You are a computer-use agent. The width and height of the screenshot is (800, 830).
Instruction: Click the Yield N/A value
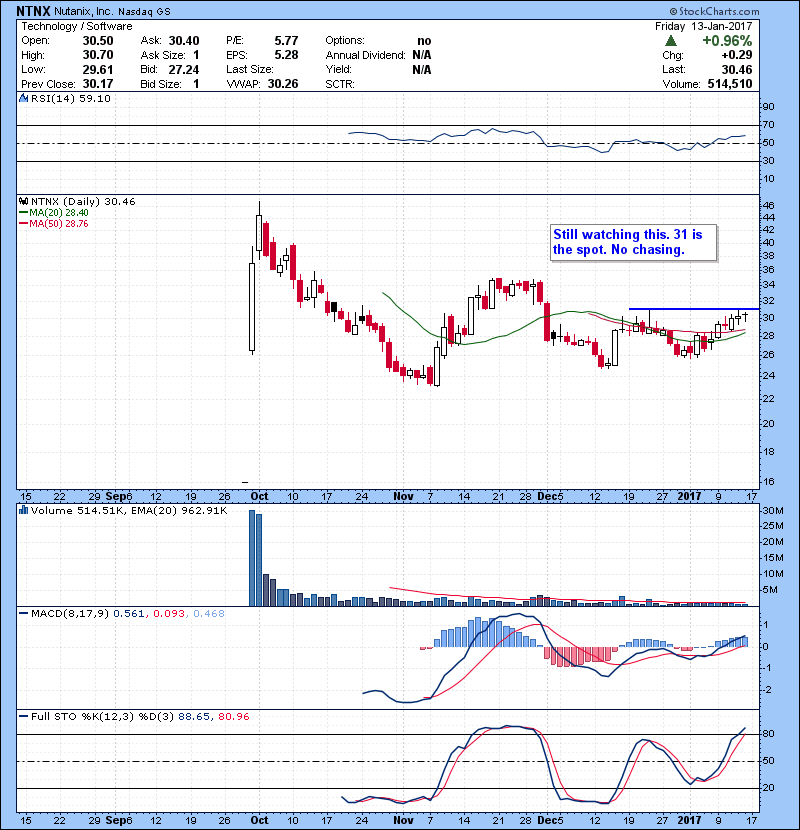(421, 69)
